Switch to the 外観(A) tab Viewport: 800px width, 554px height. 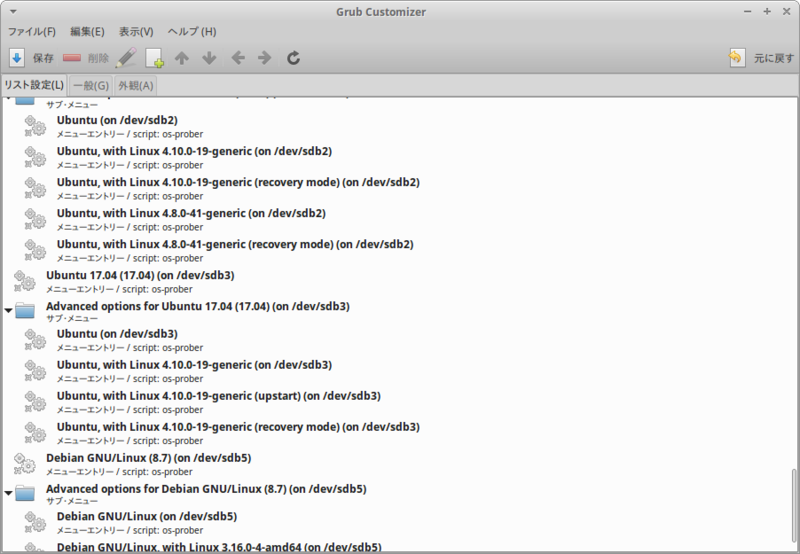136,86
